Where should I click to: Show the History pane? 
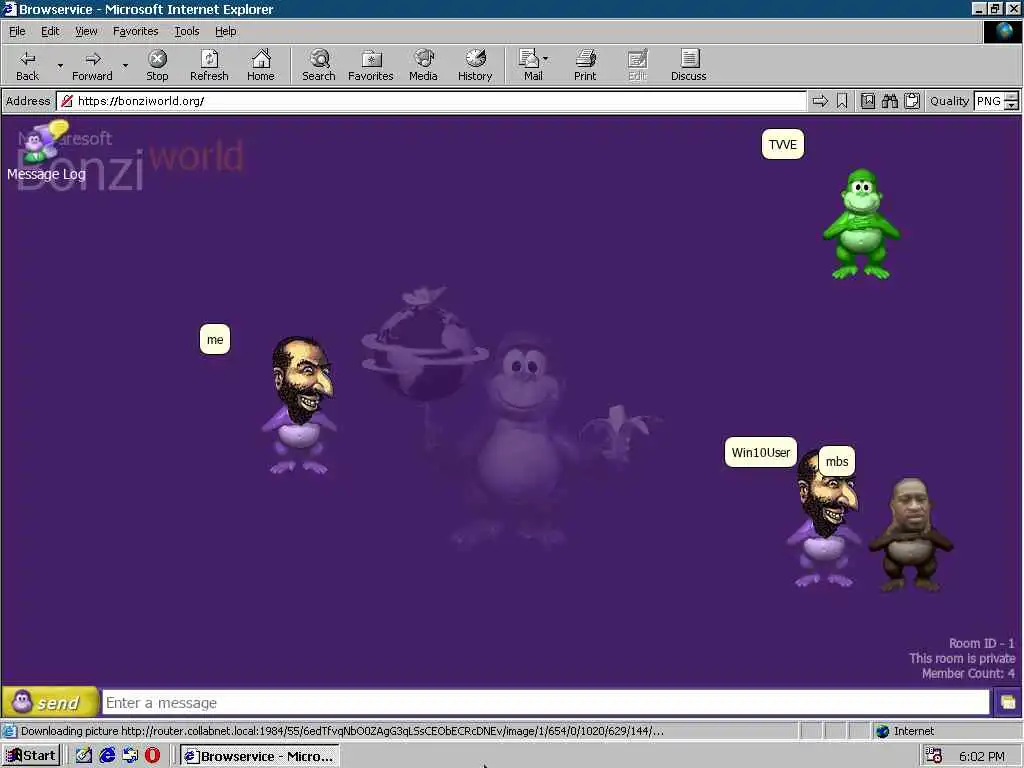pyautogui.click(x=475, y=65)
